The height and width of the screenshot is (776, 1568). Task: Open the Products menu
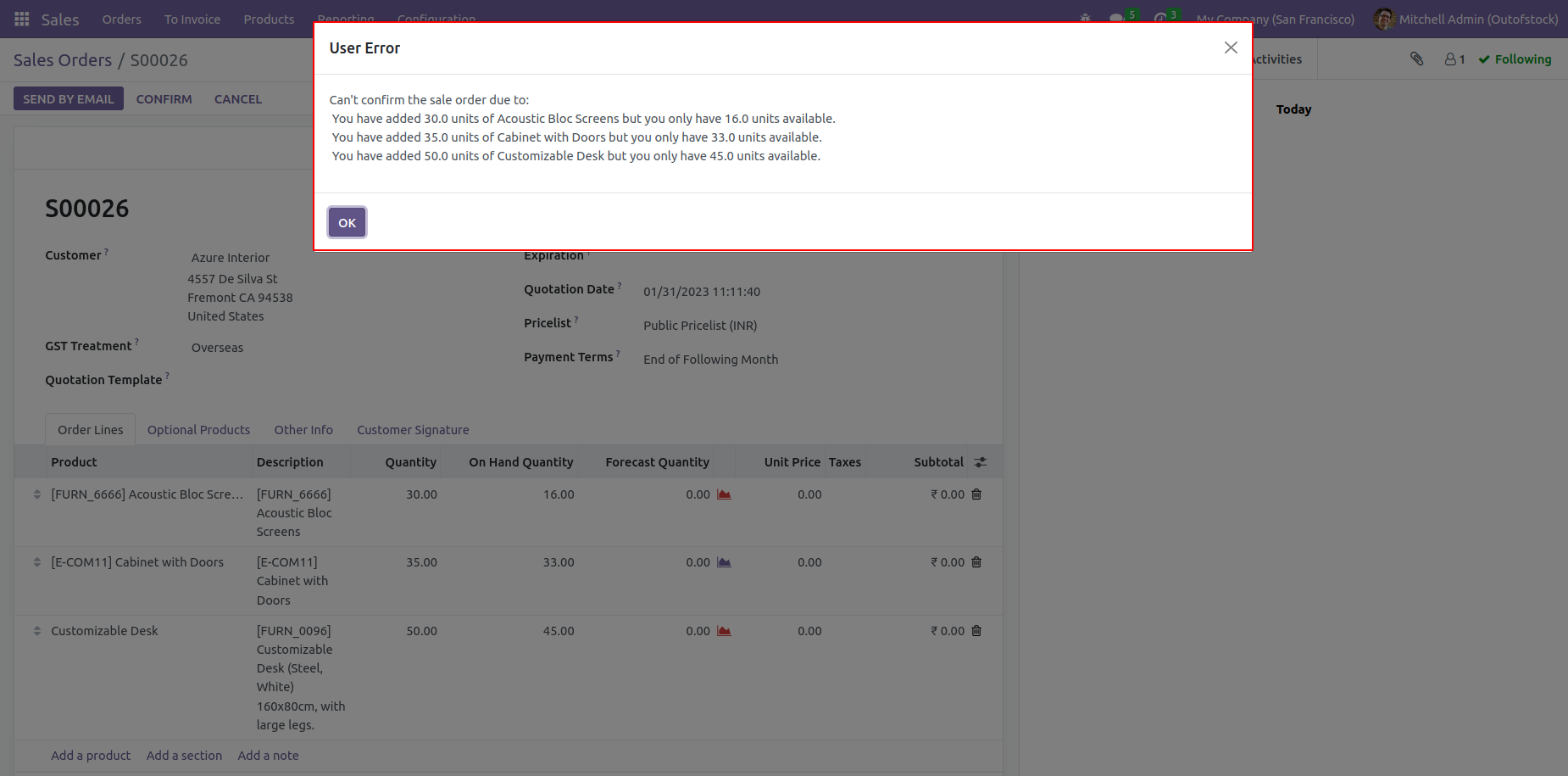269,19
